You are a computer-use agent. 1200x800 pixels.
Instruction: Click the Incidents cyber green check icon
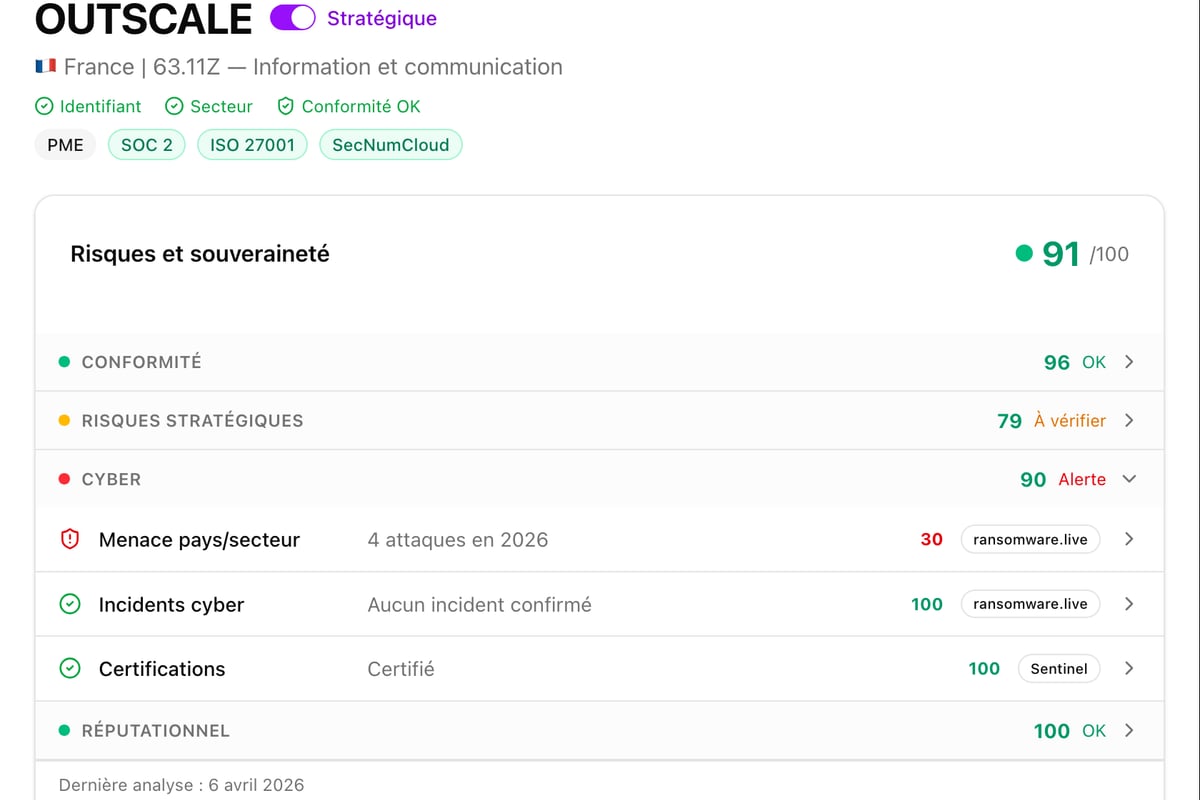click(70, 604)
